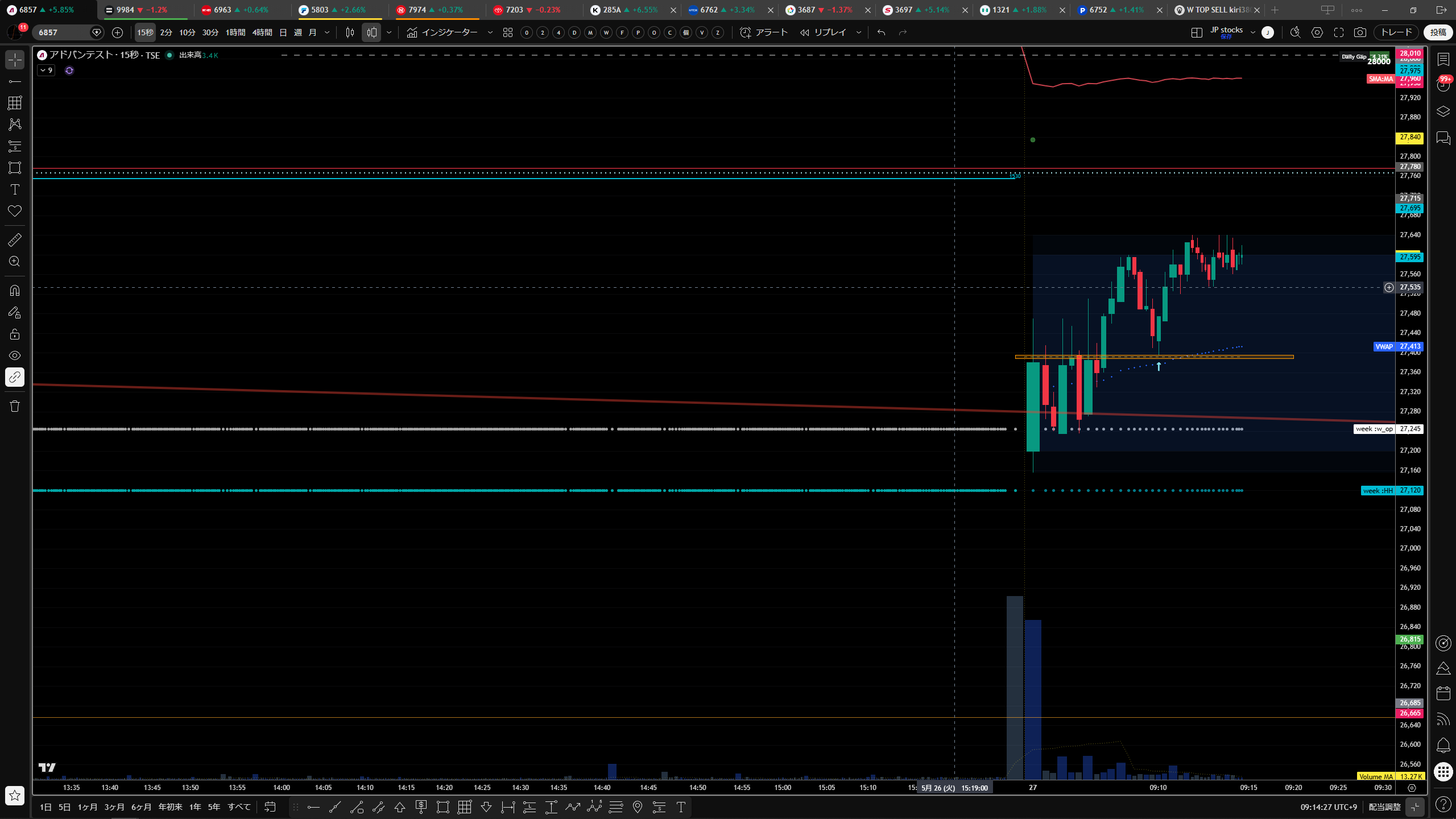Select the crosshair cursor tool in the left toolbar

coord(15,60)
